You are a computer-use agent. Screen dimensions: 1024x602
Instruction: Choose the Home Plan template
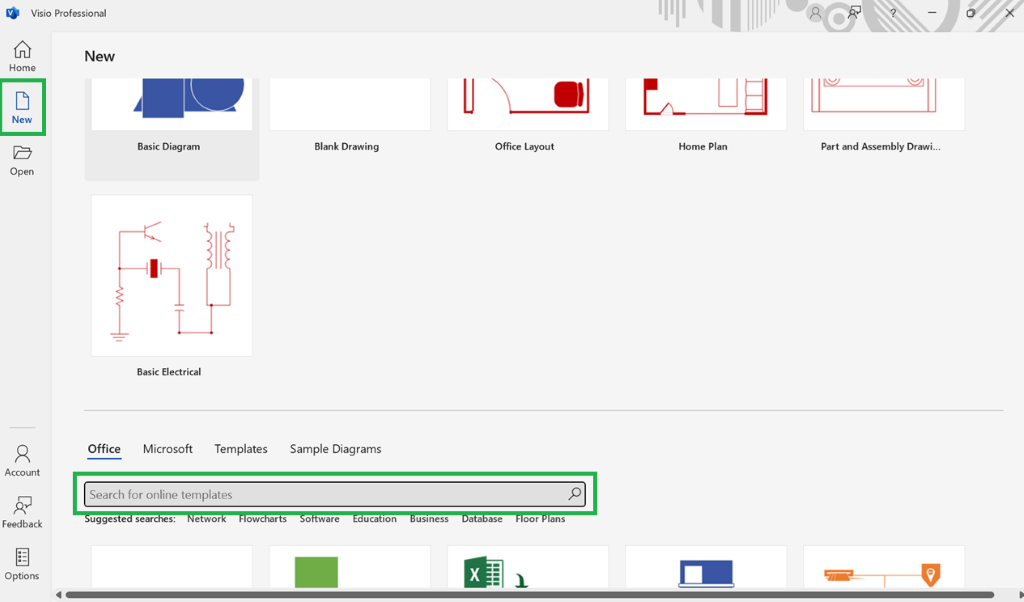click(706, 117)
